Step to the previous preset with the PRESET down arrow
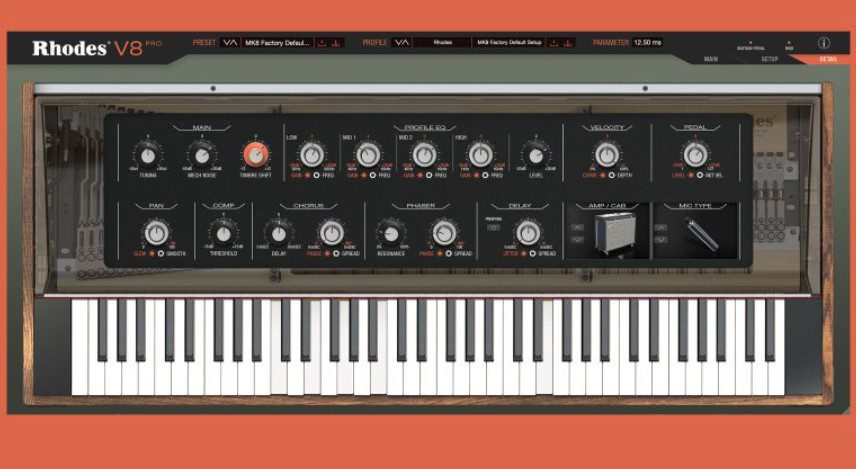The image size is (856, 469). pos(227,43)
